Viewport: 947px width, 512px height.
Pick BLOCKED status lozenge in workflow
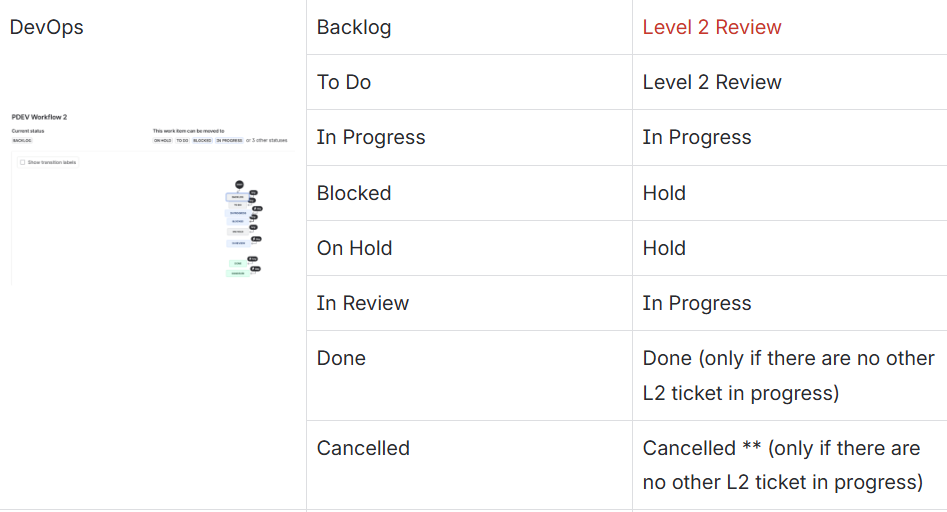(202, 141)
